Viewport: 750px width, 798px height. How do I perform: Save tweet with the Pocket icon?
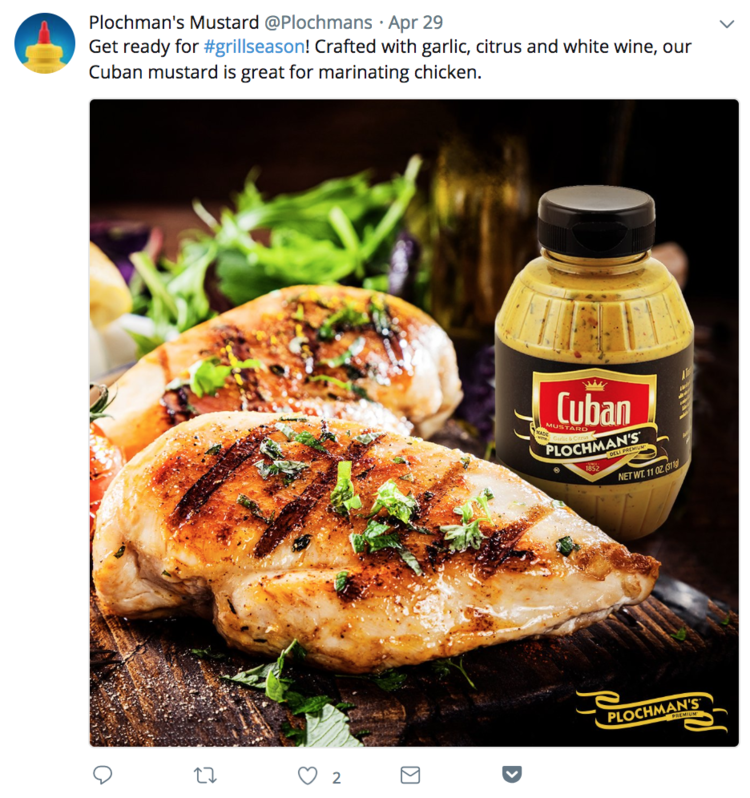[512, 774]
